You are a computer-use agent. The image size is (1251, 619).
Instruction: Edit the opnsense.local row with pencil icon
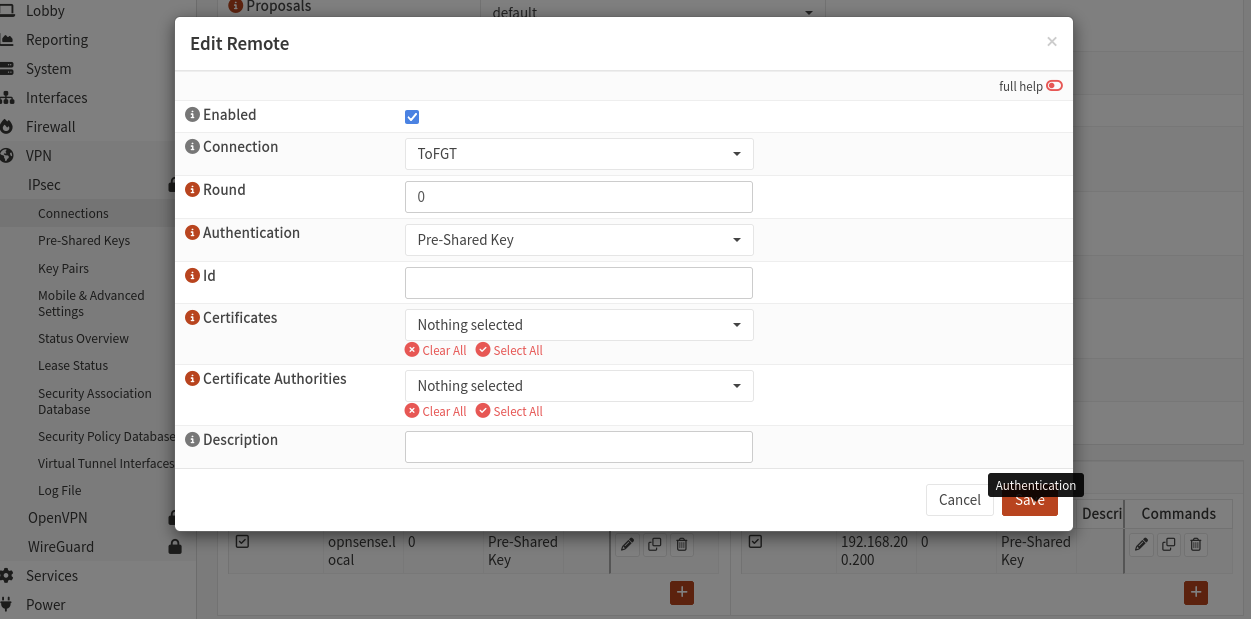627,545
